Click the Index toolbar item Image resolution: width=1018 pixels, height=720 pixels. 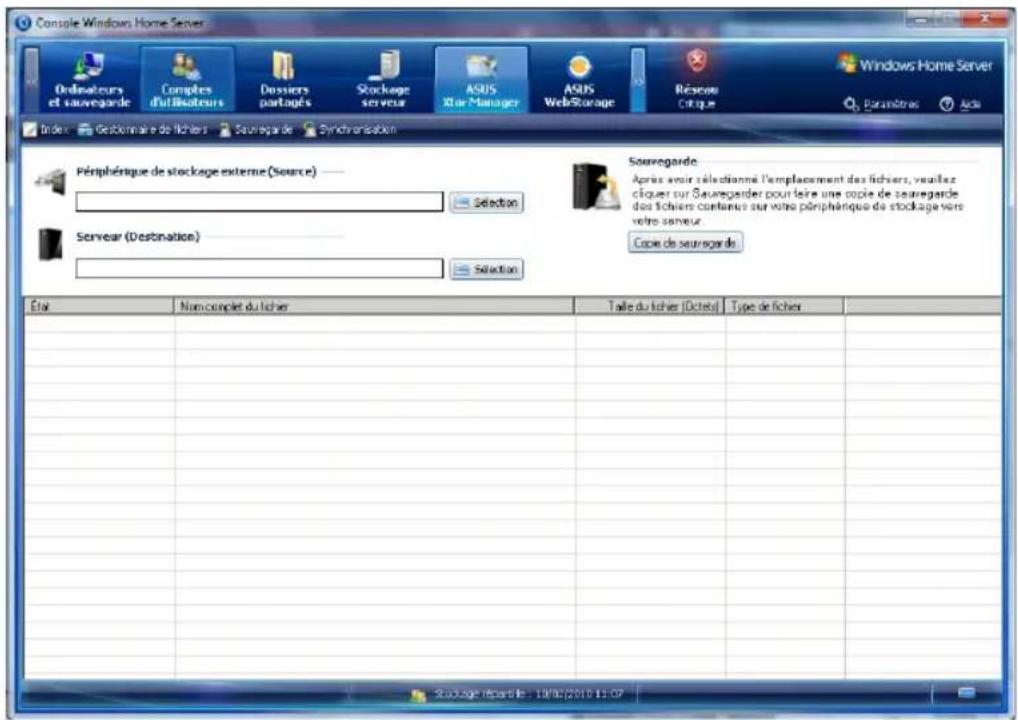(x=45, y=129)
